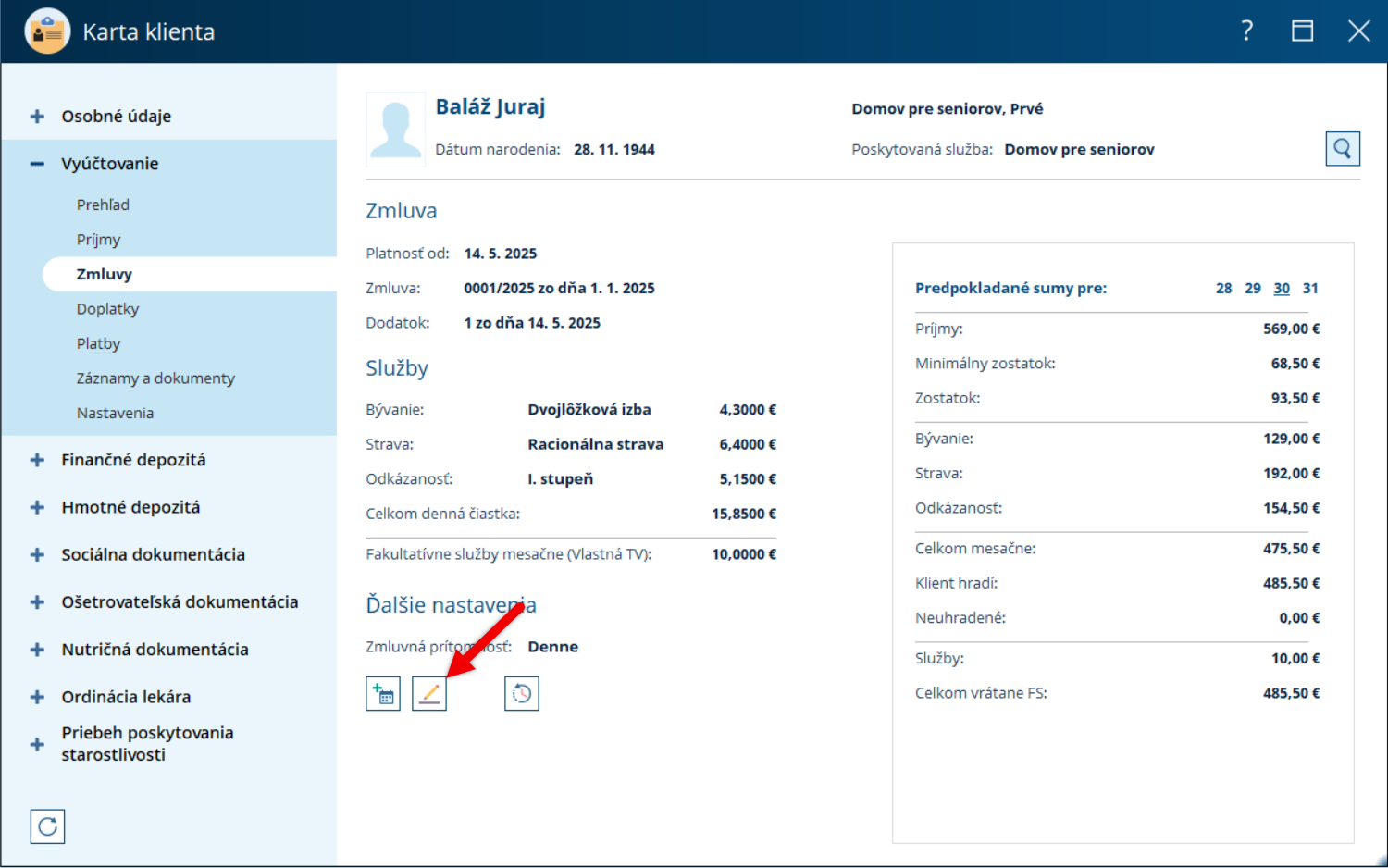Open the Doplatky submenu item
Screen dimensions: 1388x868
[x=107, y=309]
